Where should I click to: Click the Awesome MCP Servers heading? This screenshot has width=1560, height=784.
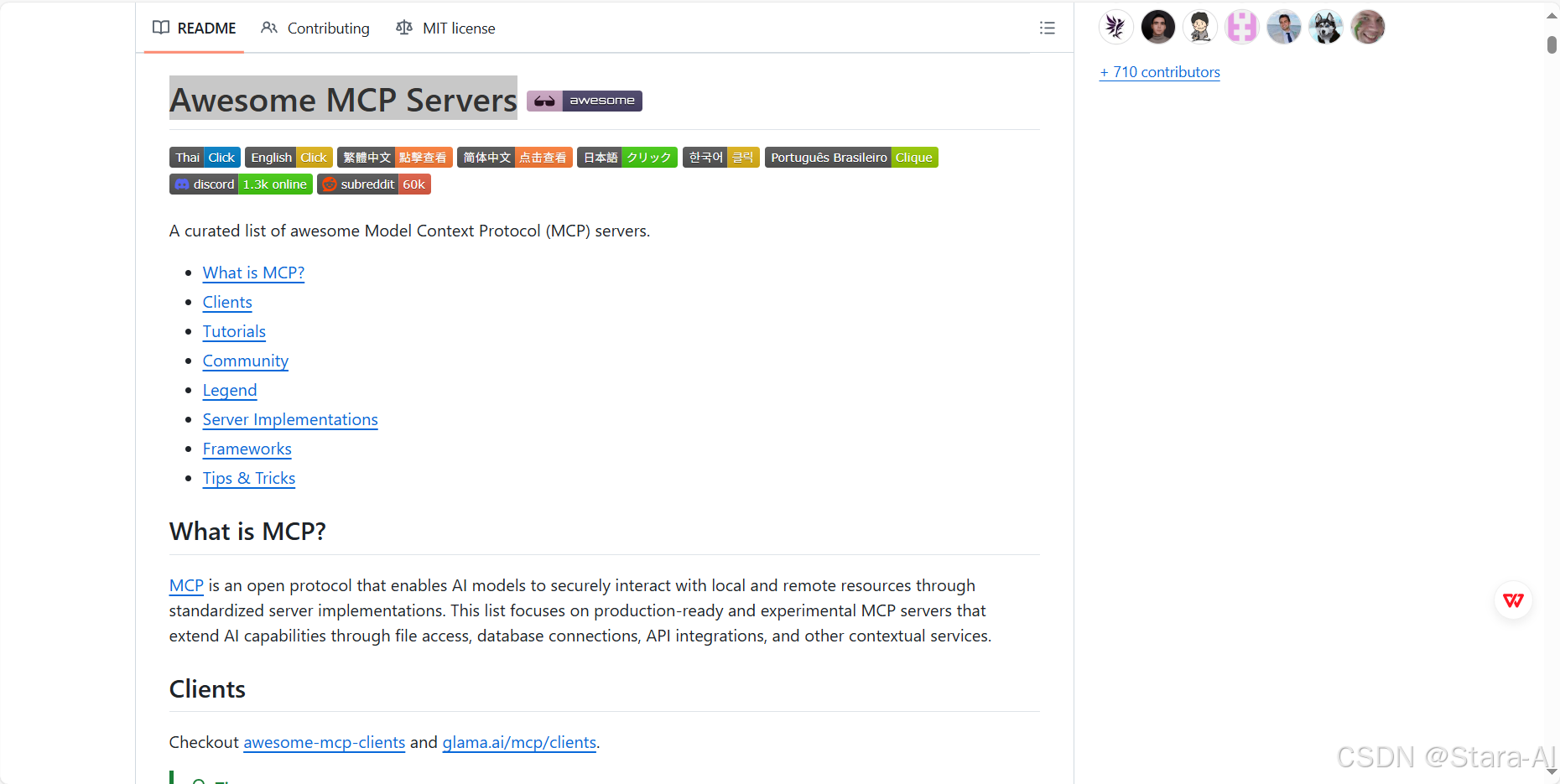[343, 100]
